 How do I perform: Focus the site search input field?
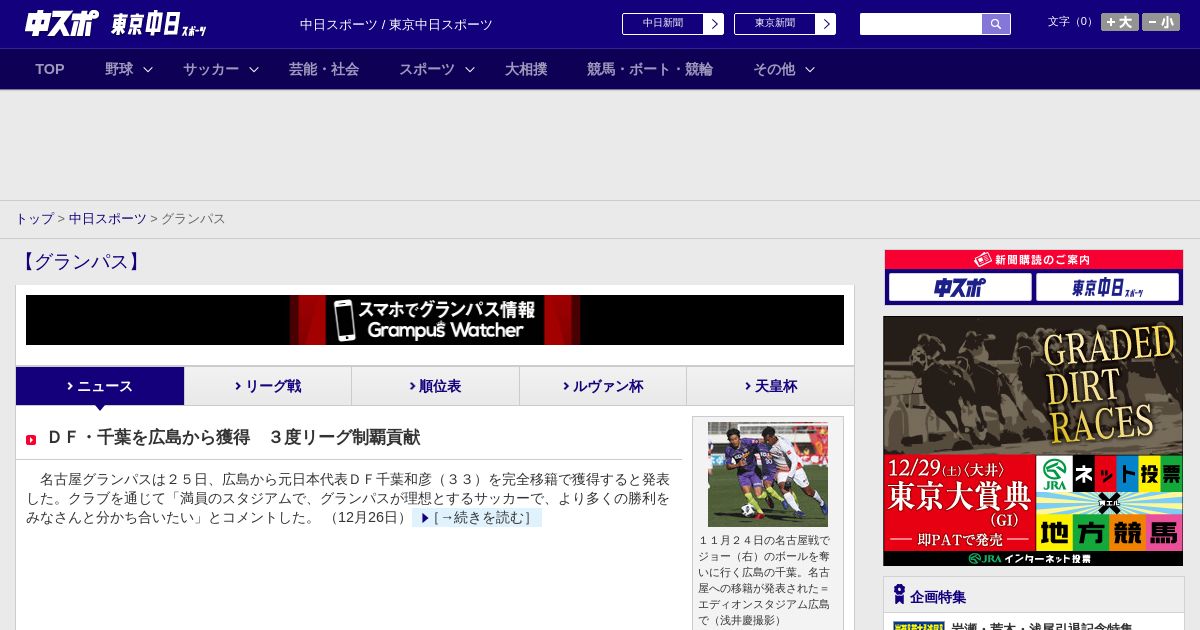pos(921,24)
